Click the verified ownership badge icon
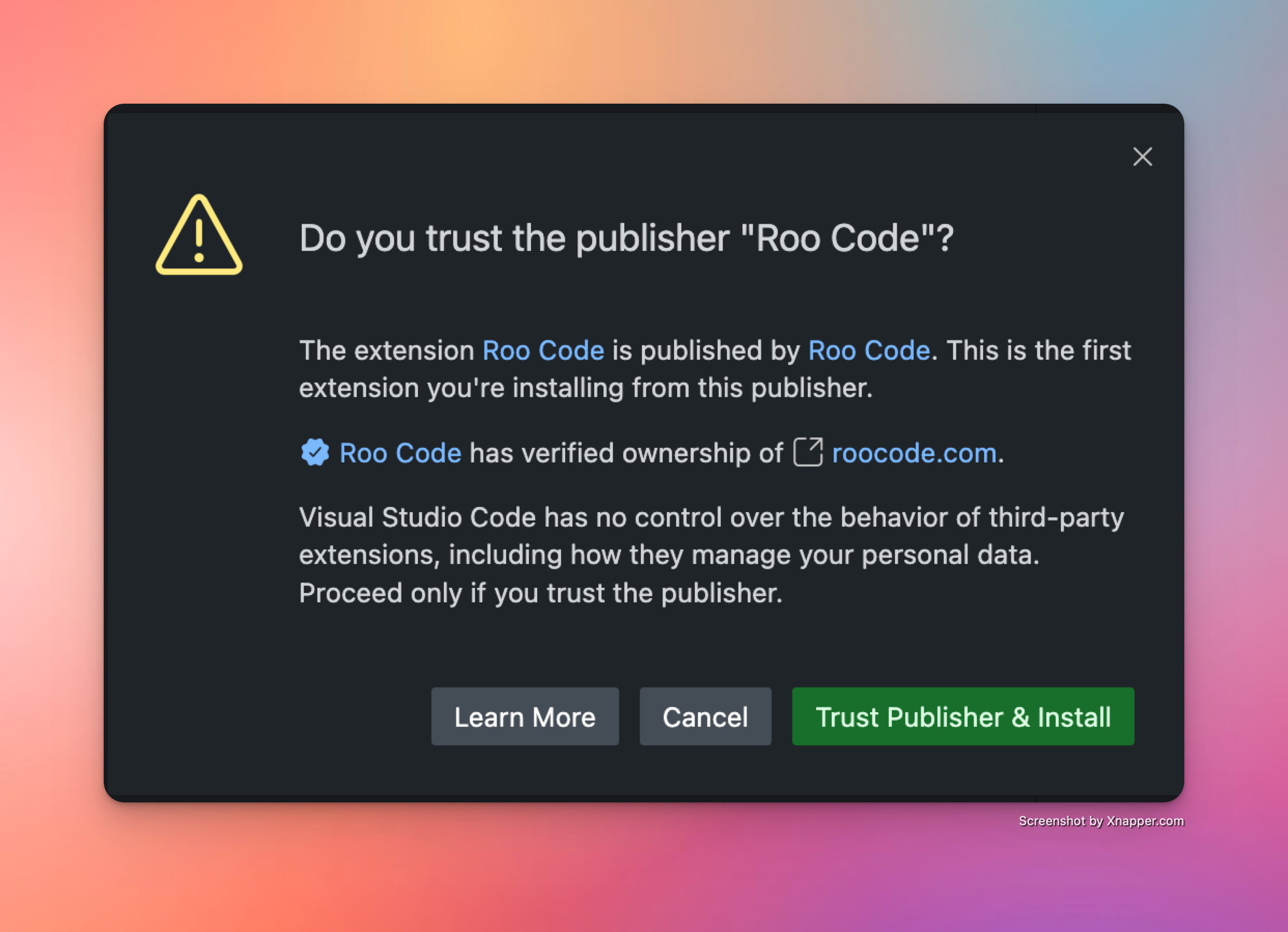This screenshot has width=1288, height=932. click(x=316, y=453)
